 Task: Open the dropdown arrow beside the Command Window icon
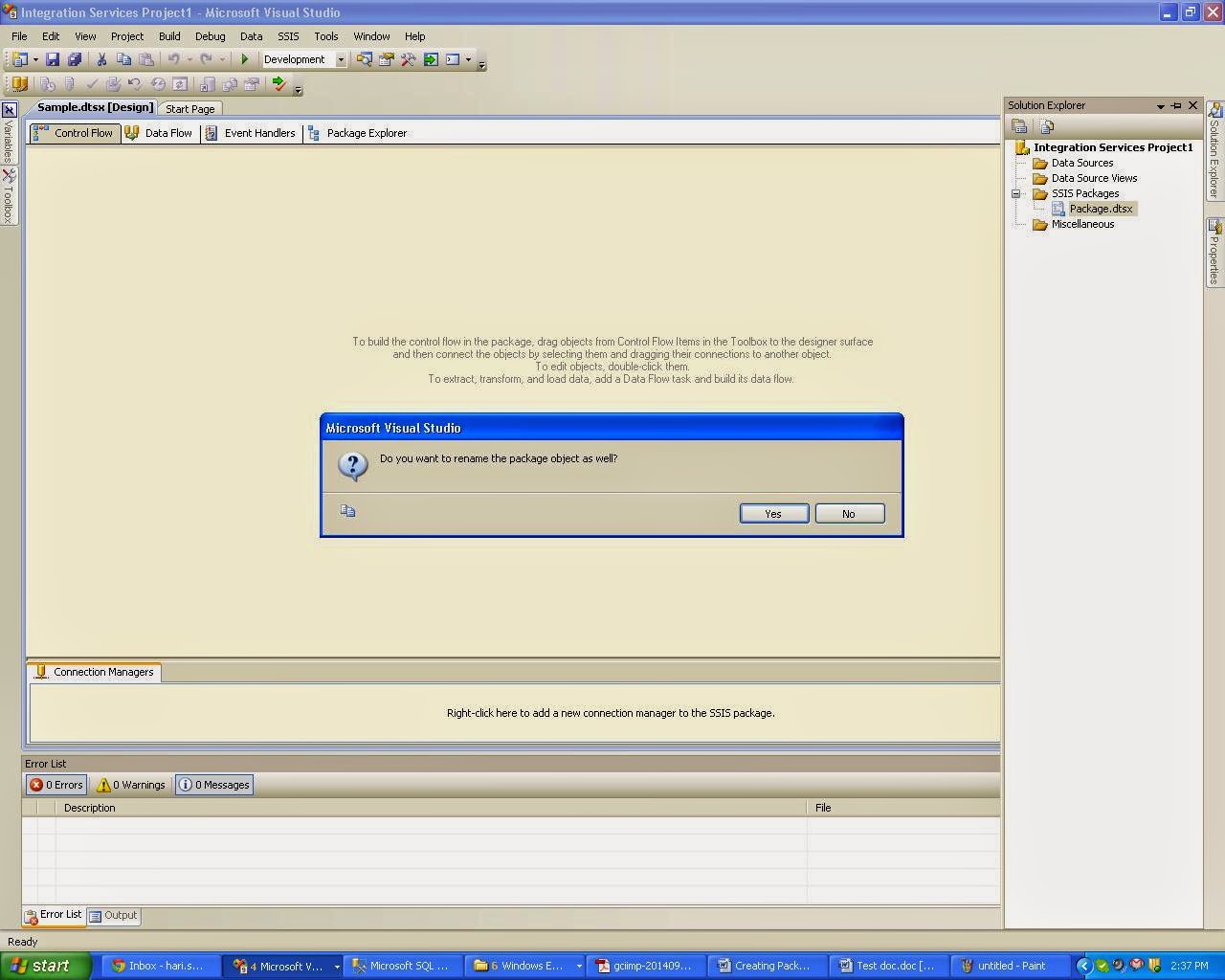(468, 59)
